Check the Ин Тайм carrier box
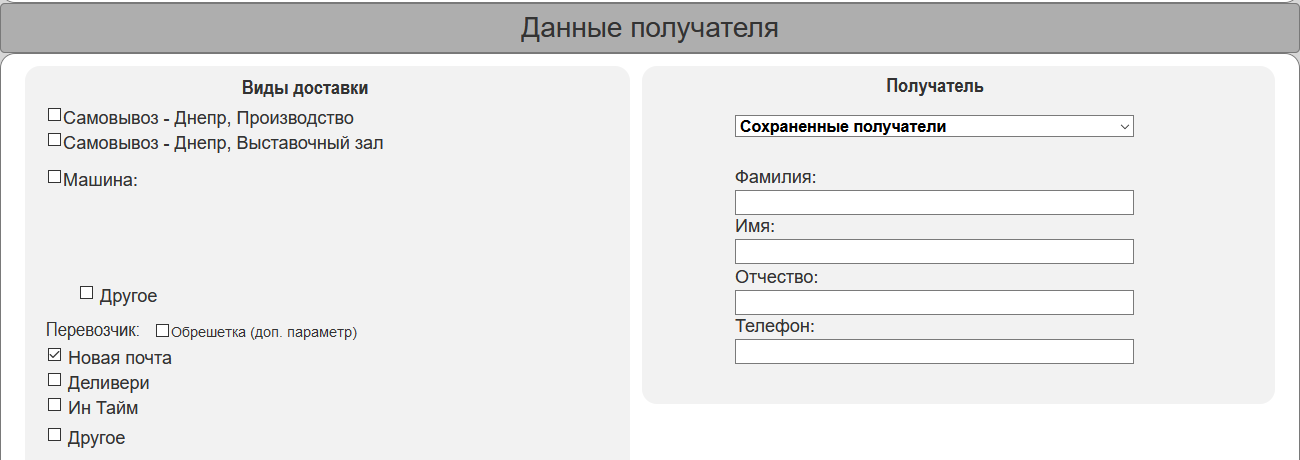The width and height of the screenshot is (1300, 460). click(x=55, y=405)
